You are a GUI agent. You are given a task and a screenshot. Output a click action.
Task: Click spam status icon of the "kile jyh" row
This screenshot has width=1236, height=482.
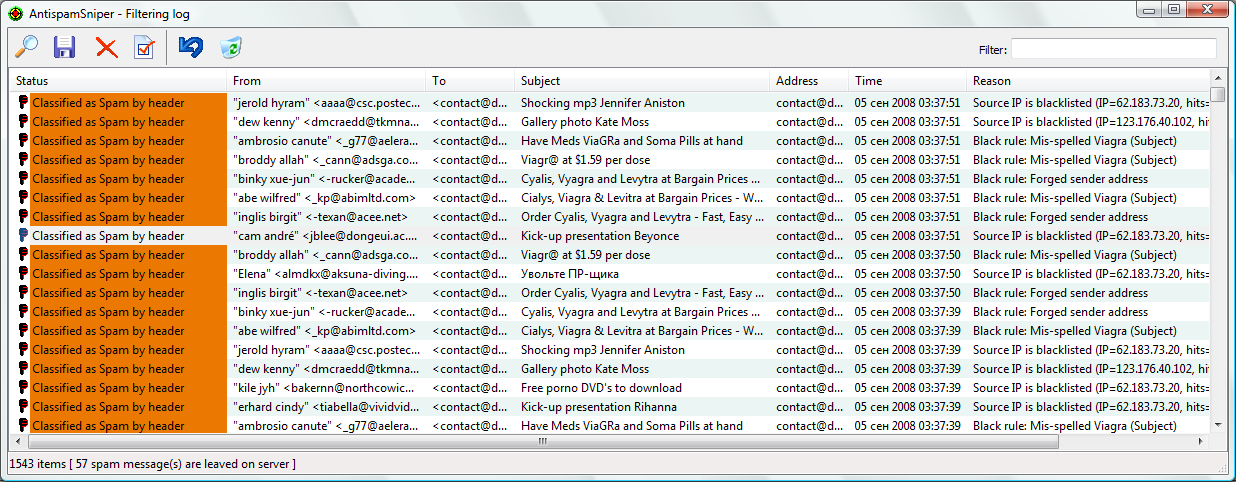point(23,388)
